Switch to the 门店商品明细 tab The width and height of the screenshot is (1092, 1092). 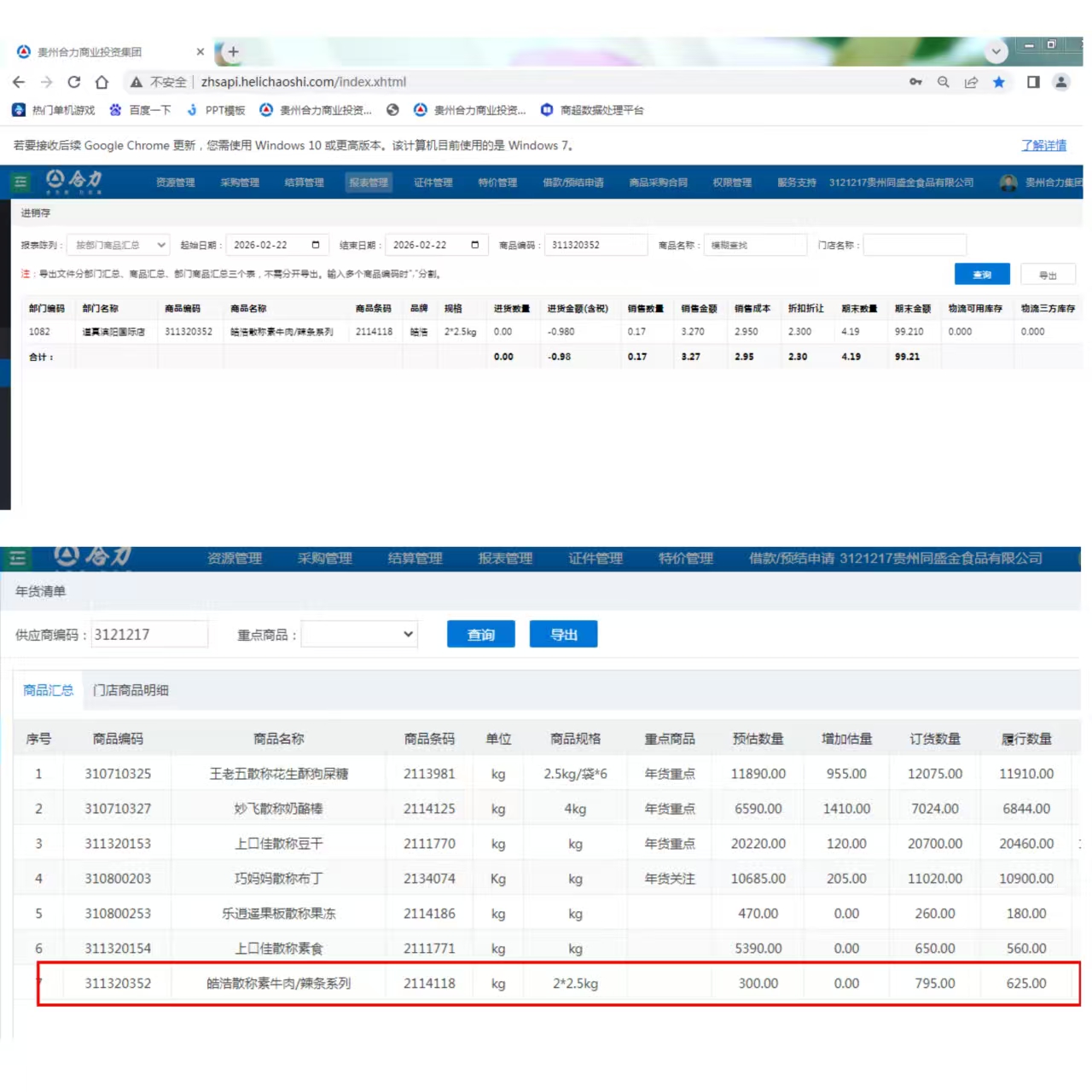[131, 690]
